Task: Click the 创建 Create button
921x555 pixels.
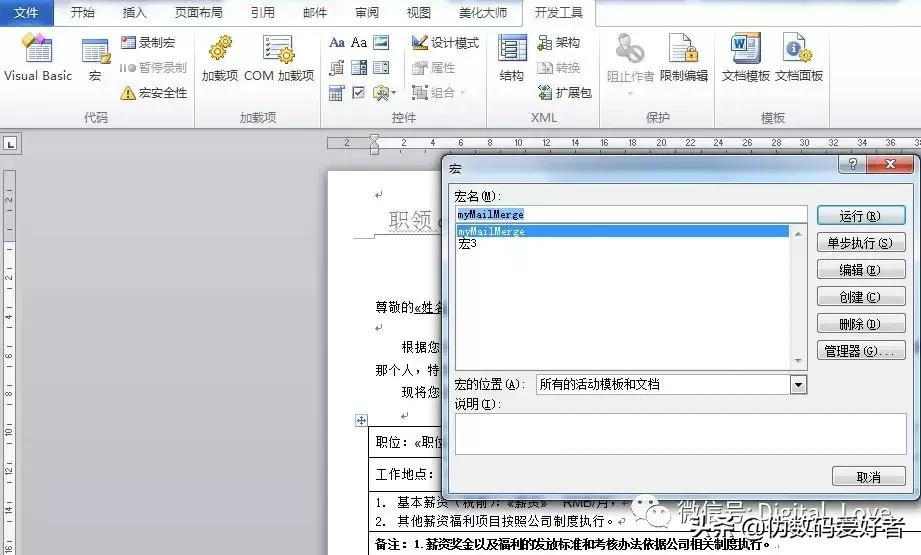Action: 861,297
